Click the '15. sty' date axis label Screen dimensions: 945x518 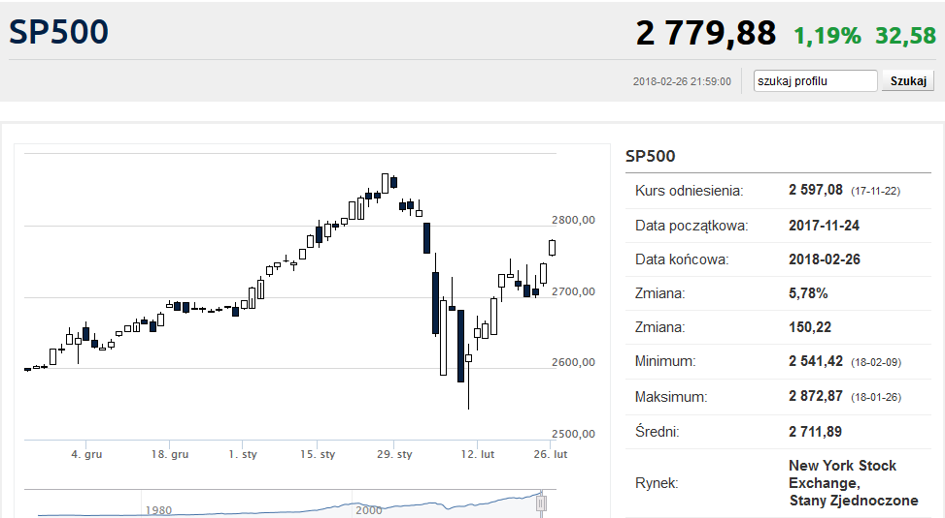click(x=319, y=454)
